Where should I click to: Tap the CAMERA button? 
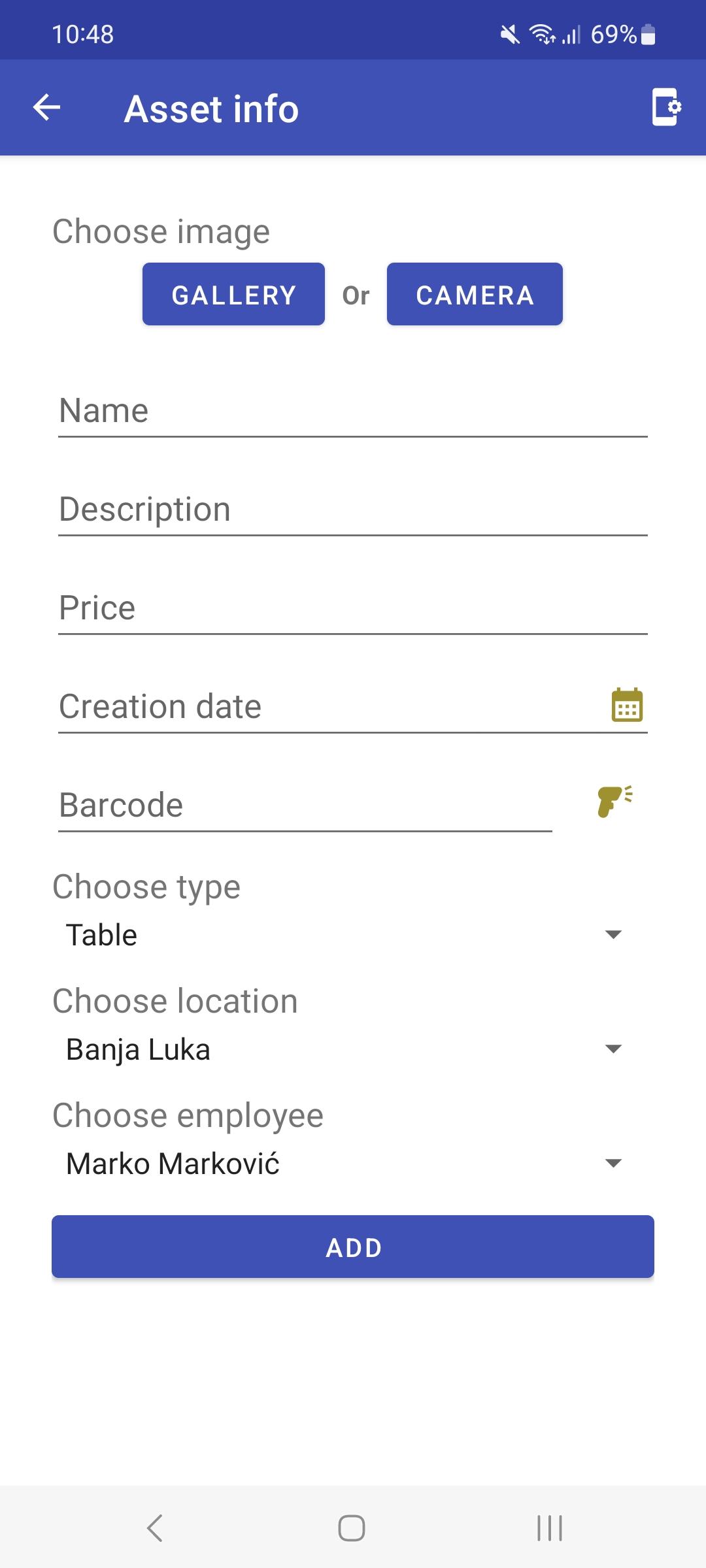[475, 295]
